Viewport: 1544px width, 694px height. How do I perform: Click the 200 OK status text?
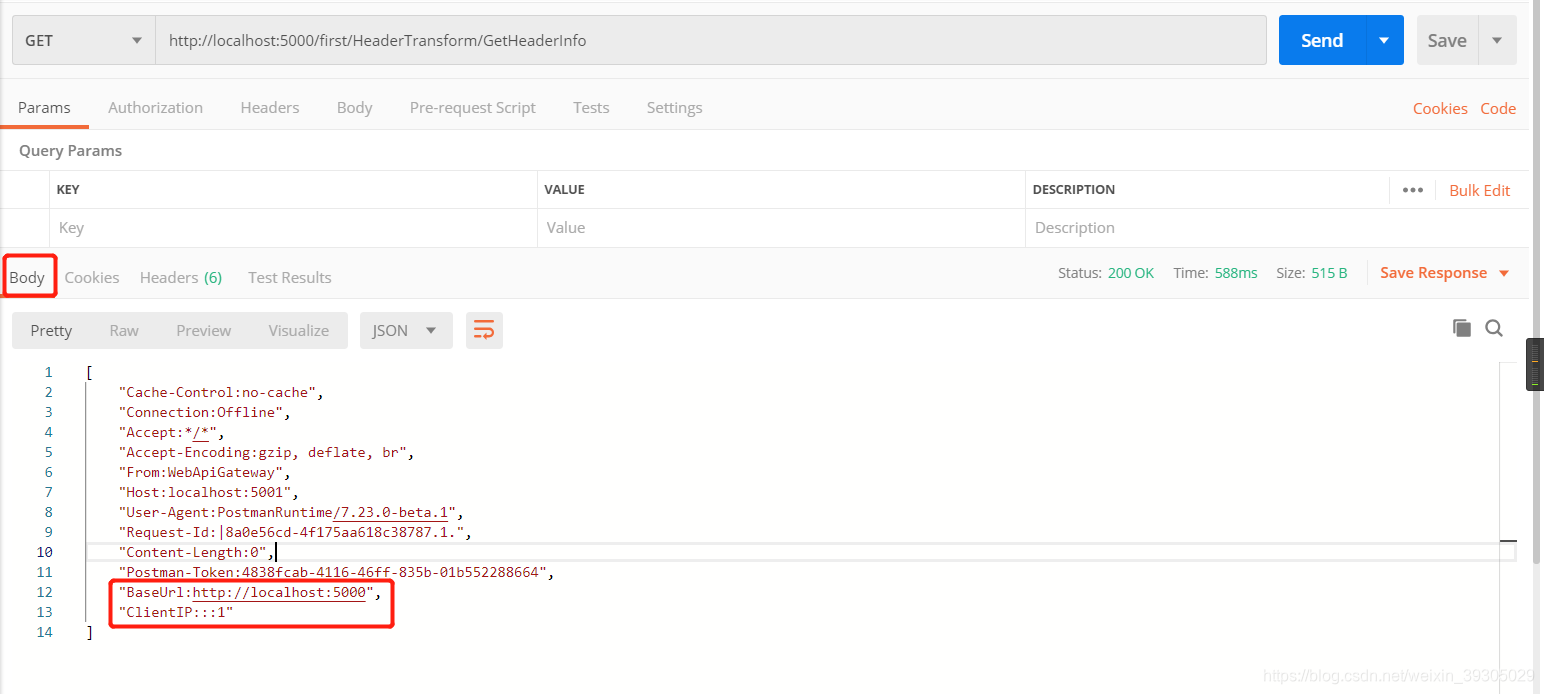coord(1131,273)
